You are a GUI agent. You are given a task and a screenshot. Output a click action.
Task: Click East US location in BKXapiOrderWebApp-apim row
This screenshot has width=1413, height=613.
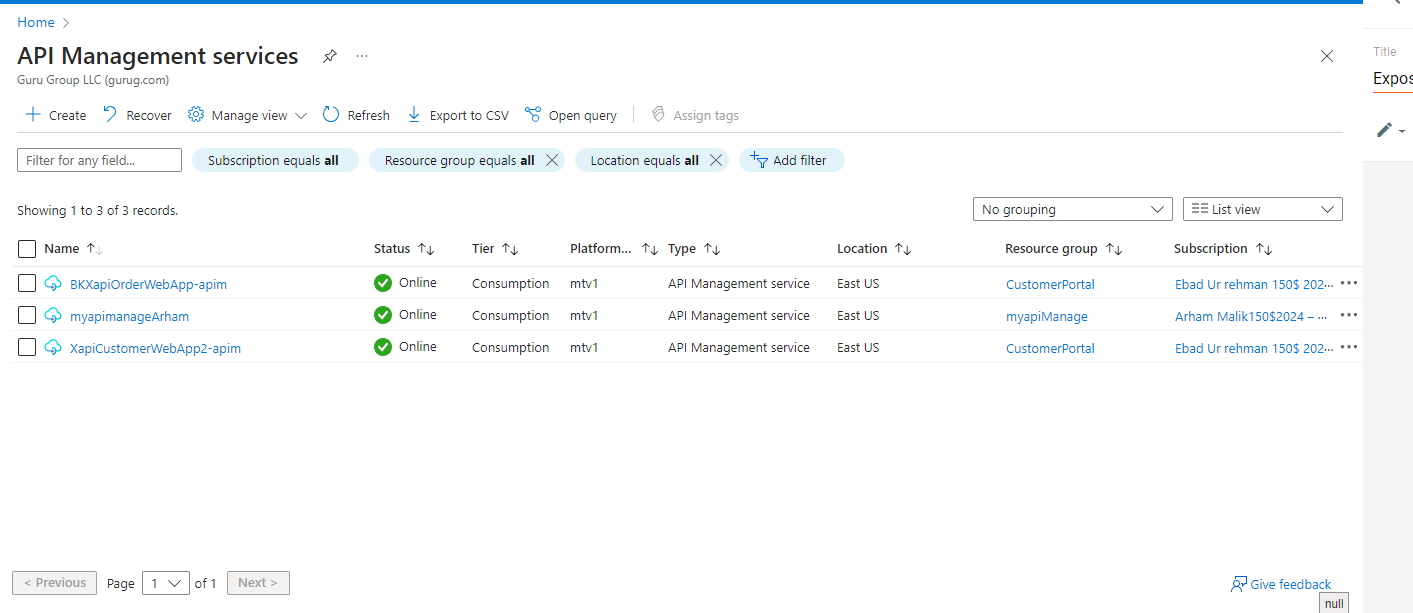[x=858, y=284]
